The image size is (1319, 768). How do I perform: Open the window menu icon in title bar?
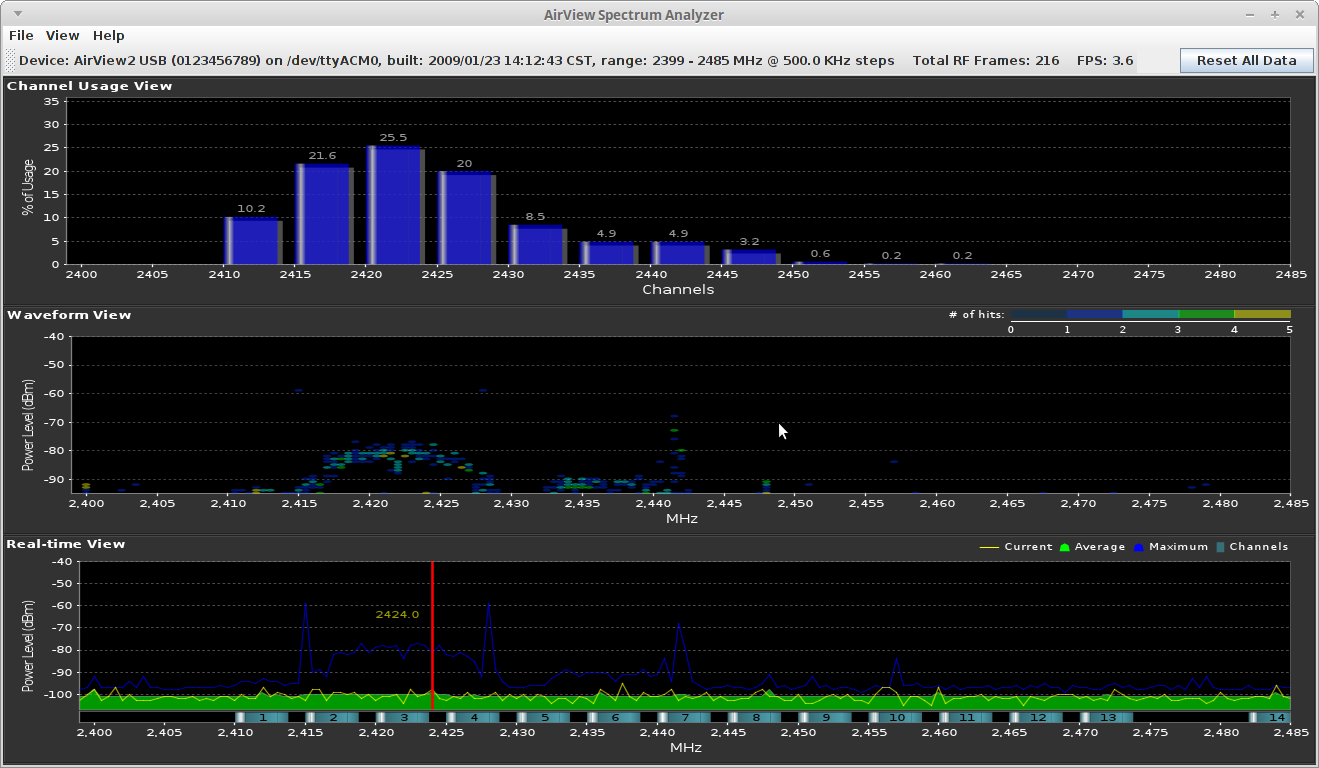20,14
